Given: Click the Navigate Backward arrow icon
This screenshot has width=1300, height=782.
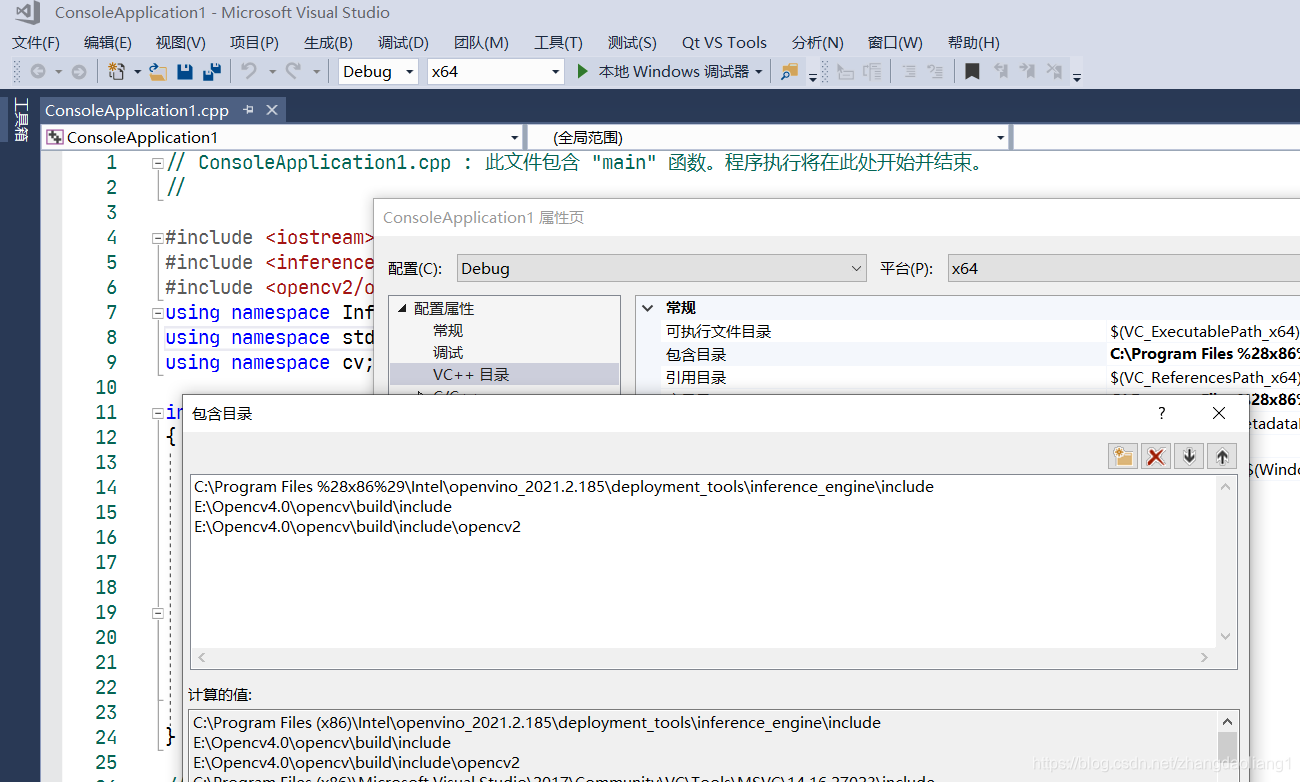Looking at the screenshot, I should [38, 72].
